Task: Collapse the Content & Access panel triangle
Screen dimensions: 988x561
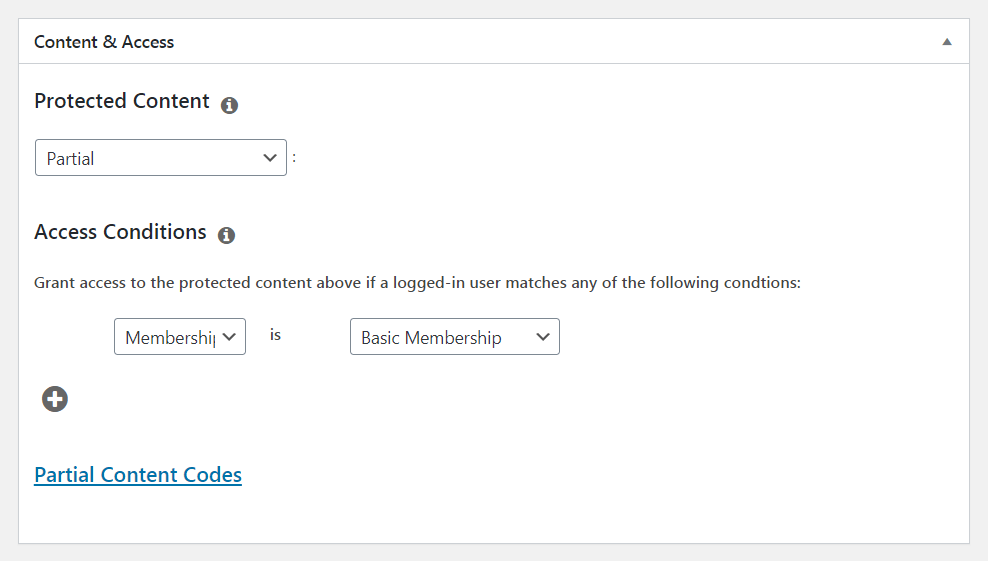Action: click(946, 42)
